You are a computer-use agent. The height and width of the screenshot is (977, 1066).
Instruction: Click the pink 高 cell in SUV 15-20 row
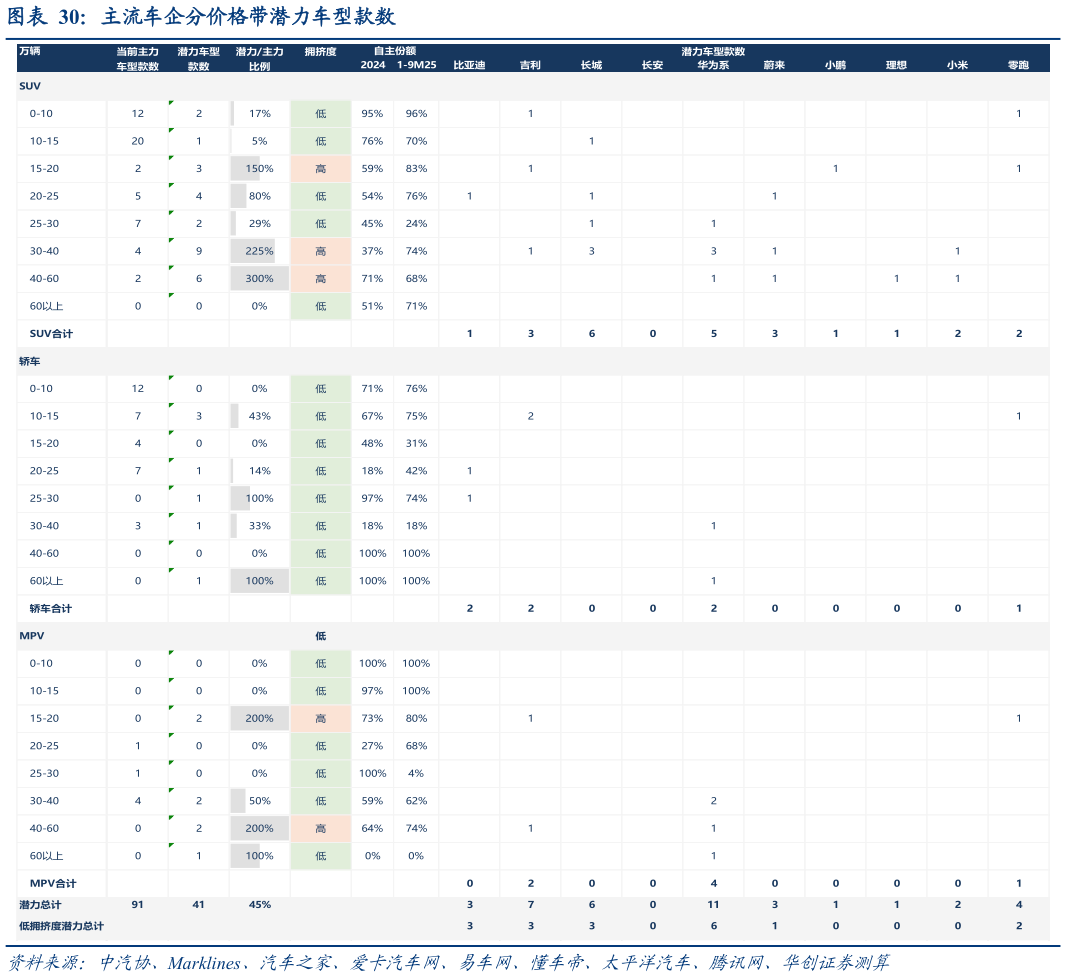click(320, 168)
